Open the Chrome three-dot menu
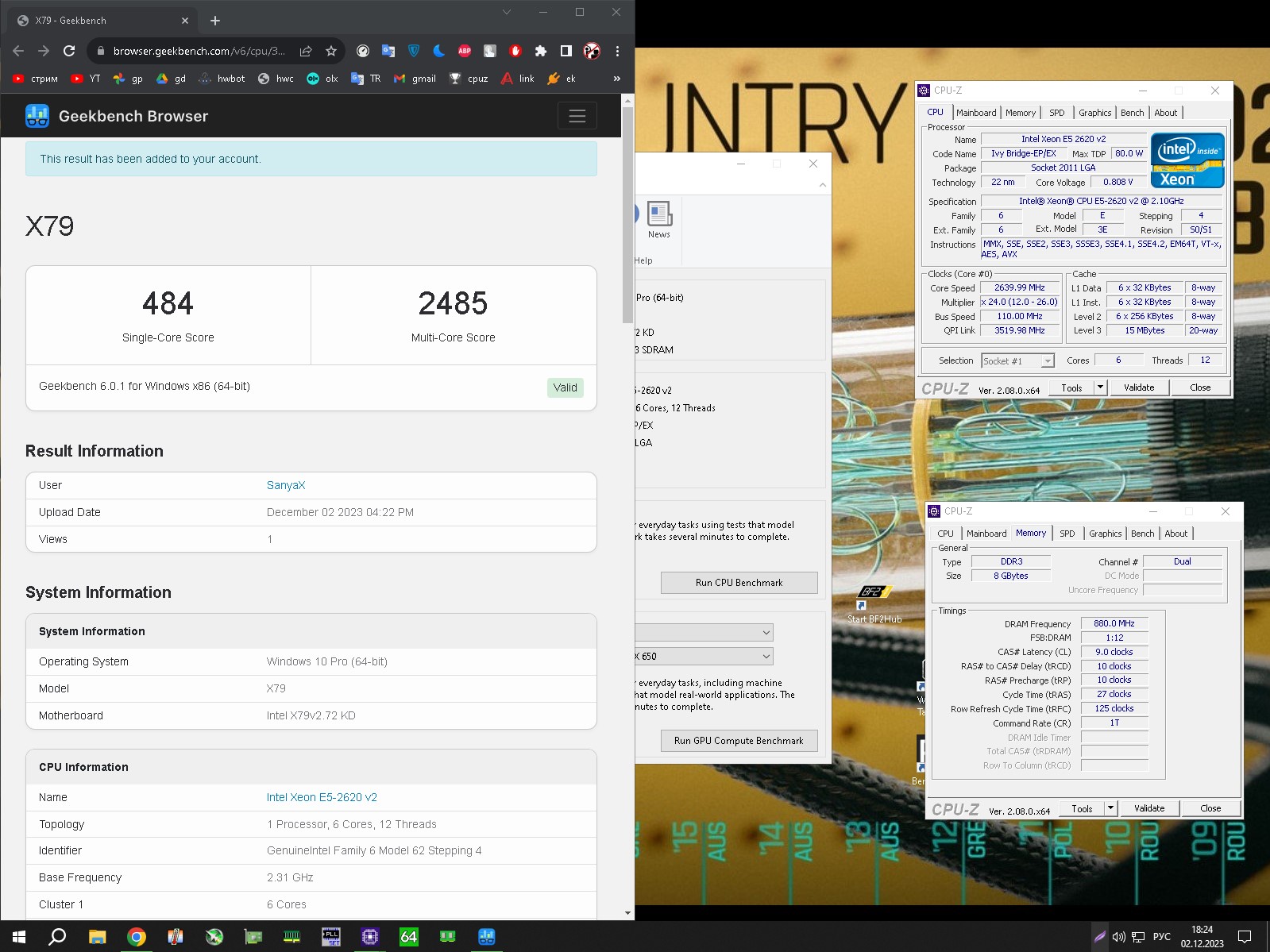Image resolution: width=1270 pixels, height=952 pixels. (x=617, y=51)
